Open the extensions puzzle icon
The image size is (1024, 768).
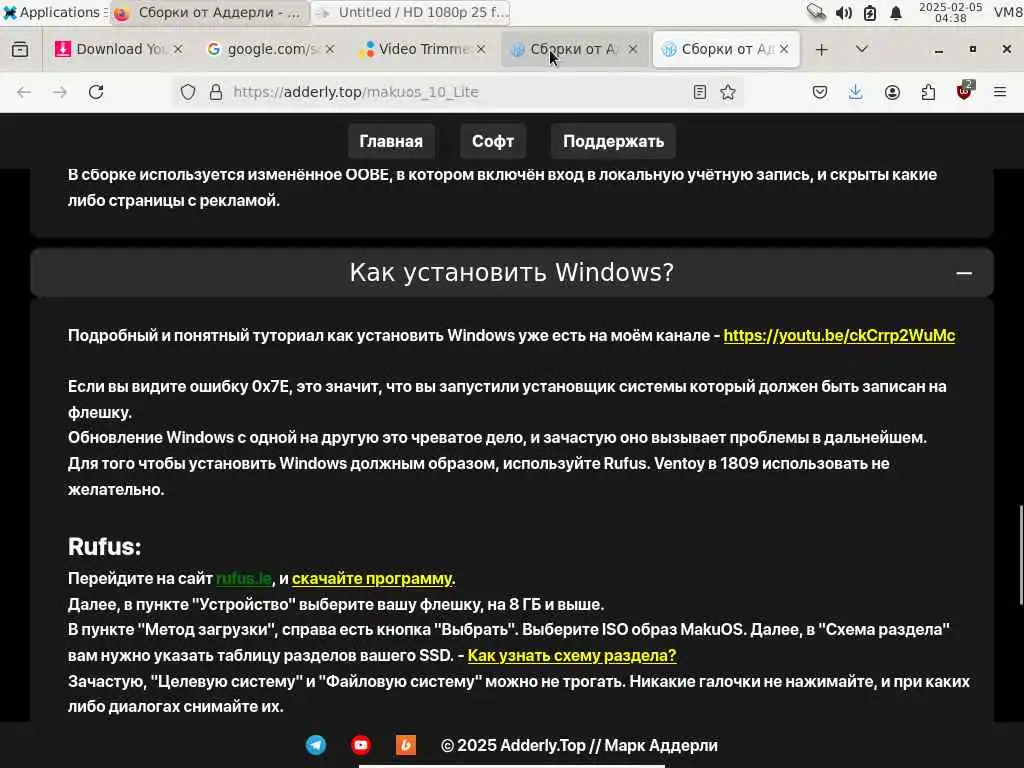(928, 92)
